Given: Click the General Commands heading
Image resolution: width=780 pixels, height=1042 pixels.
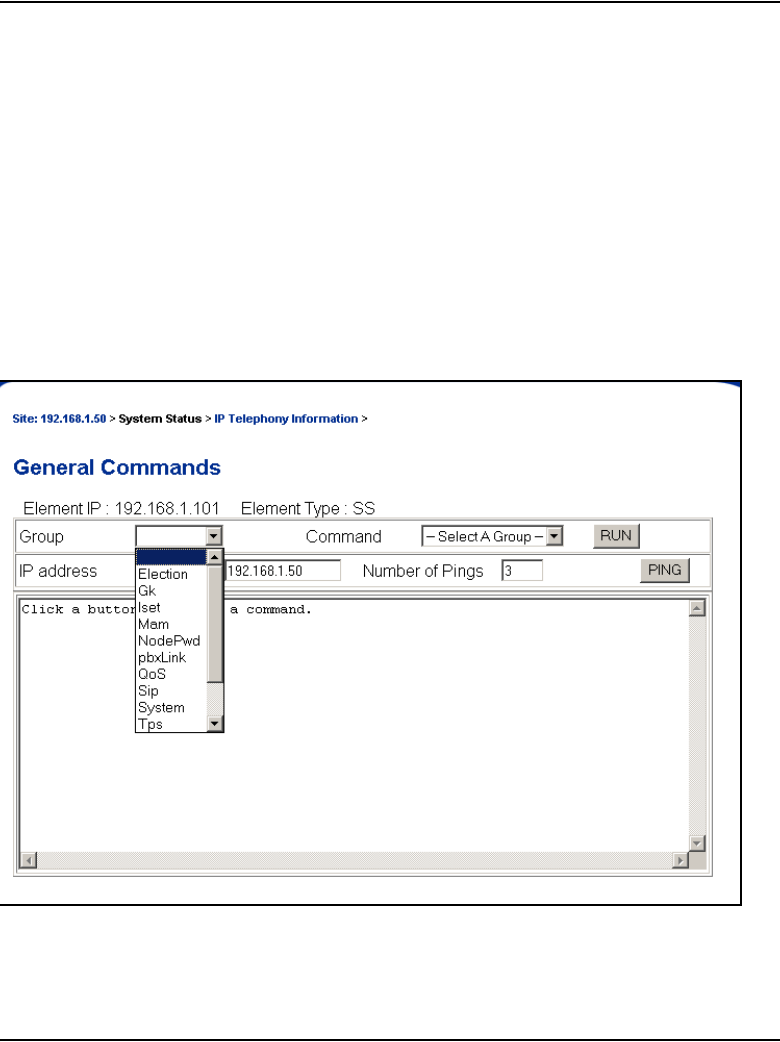Looking at the screenshot, I should coord(117,467).
